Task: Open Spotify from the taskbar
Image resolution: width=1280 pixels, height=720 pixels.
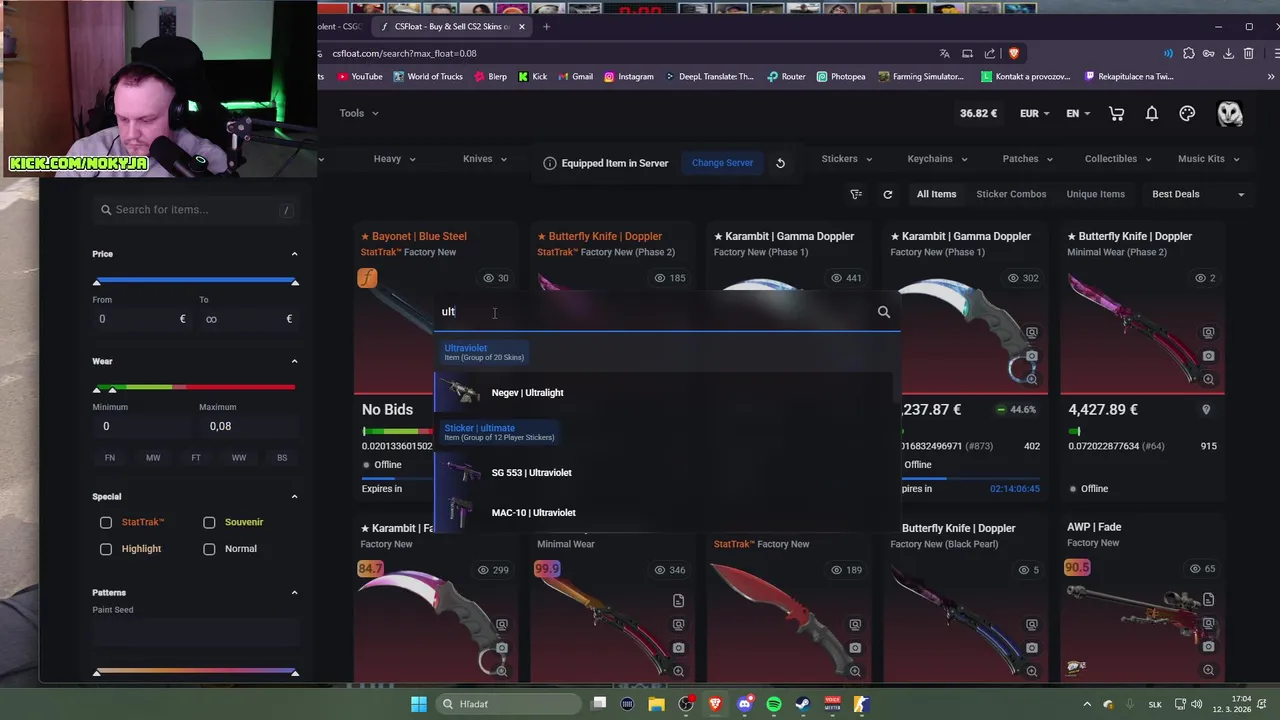Action: coord(774,704)
